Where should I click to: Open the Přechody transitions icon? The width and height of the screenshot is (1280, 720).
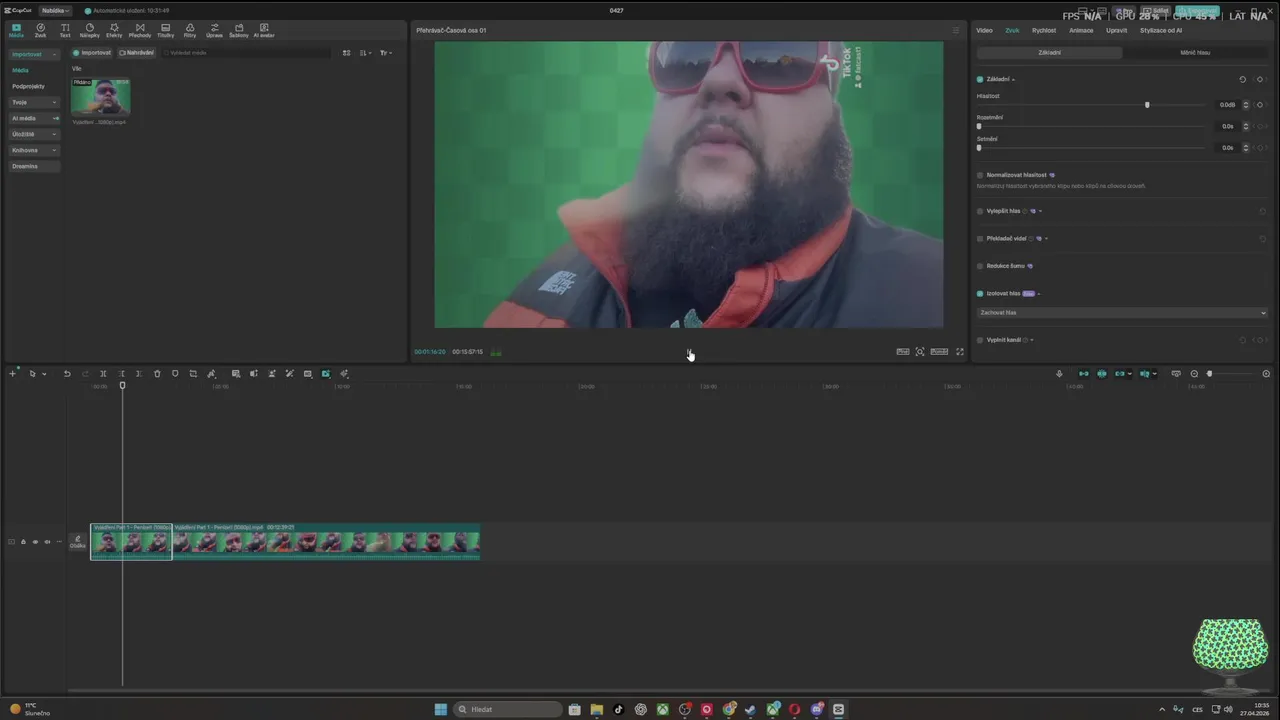pos(140,30)
